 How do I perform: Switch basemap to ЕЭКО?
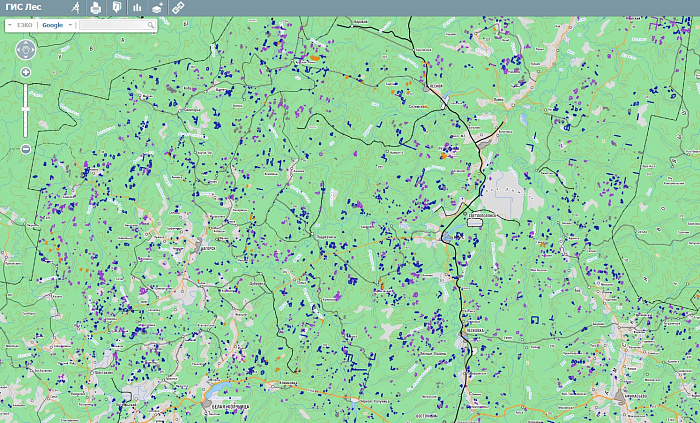click(25, 25)
